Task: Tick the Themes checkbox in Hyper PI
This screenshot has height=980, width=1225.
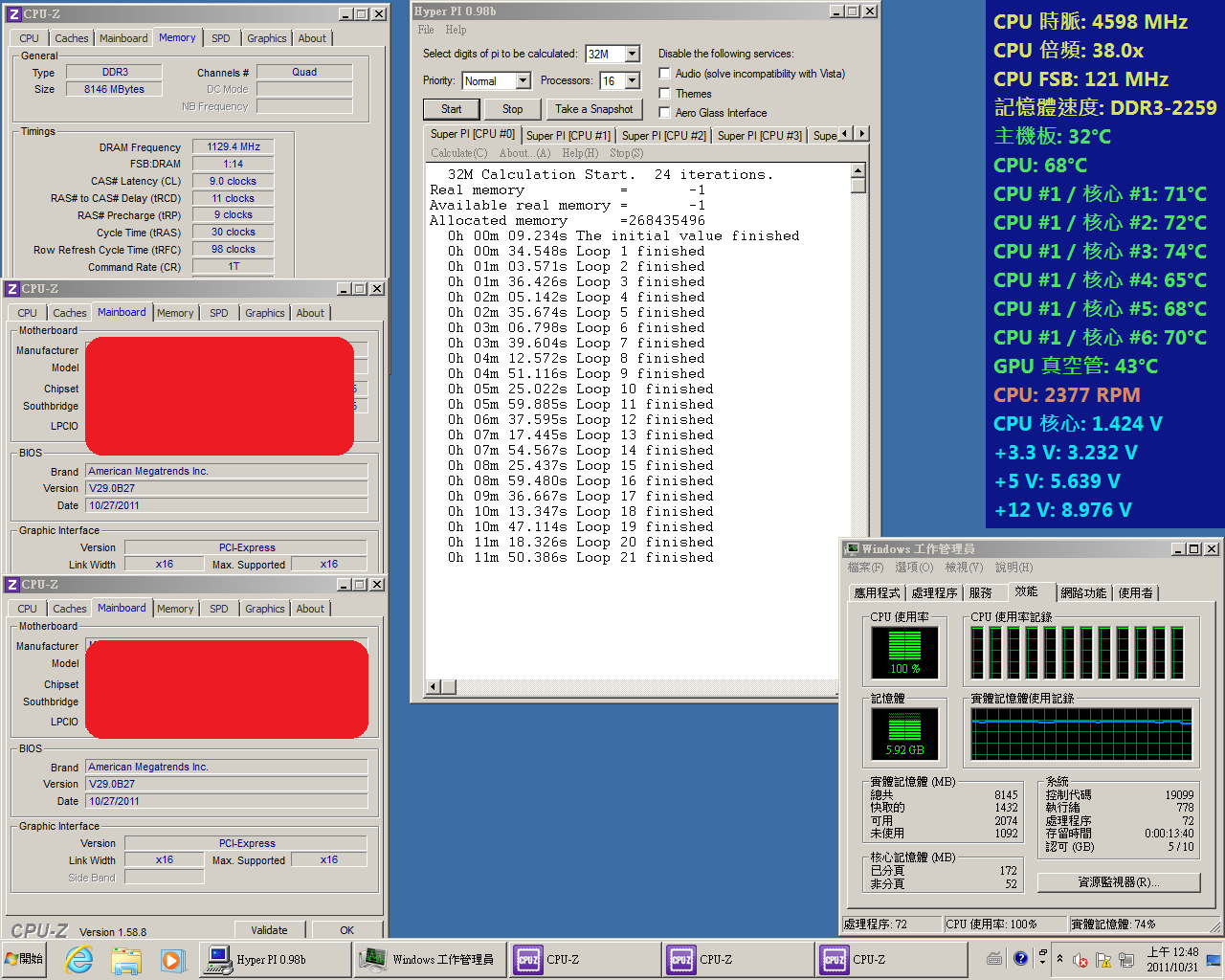Action: tap(664, 93)
